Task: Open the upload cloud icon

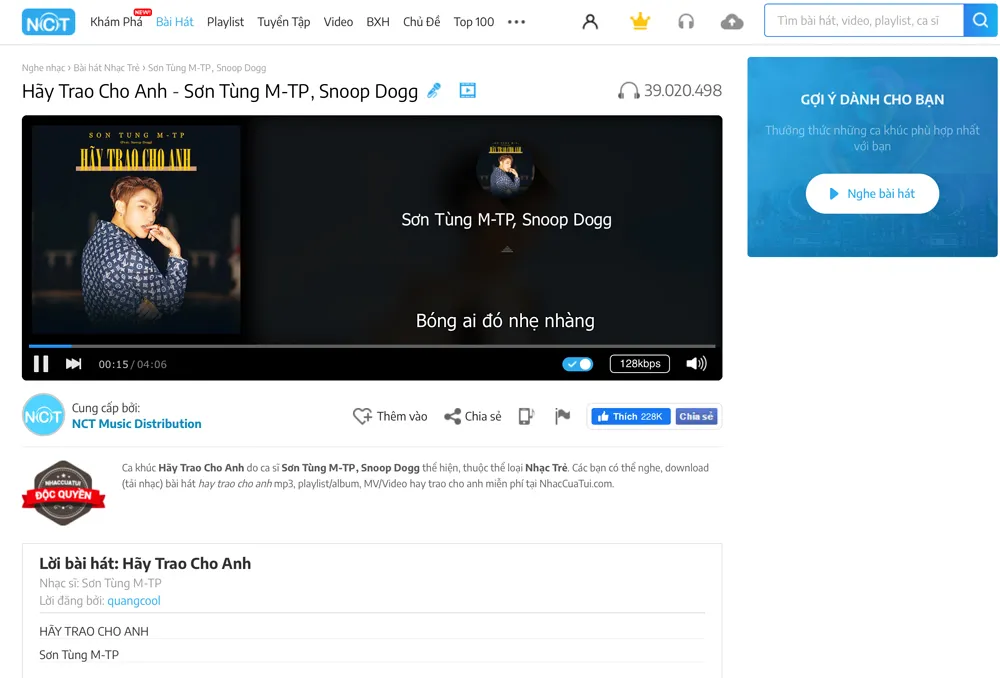Action: (732, 21)
